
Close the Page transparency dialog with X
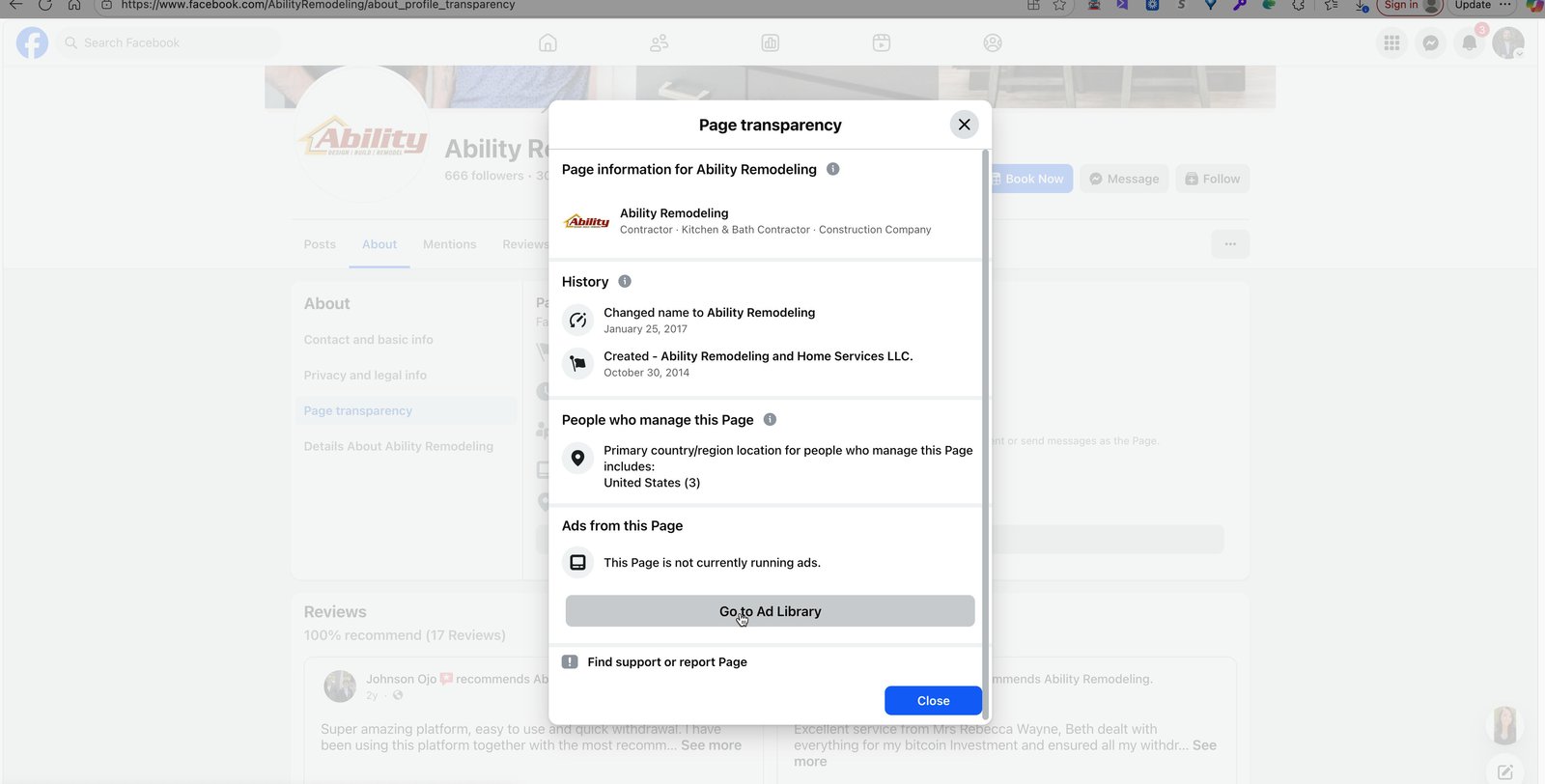click(964, 125)
